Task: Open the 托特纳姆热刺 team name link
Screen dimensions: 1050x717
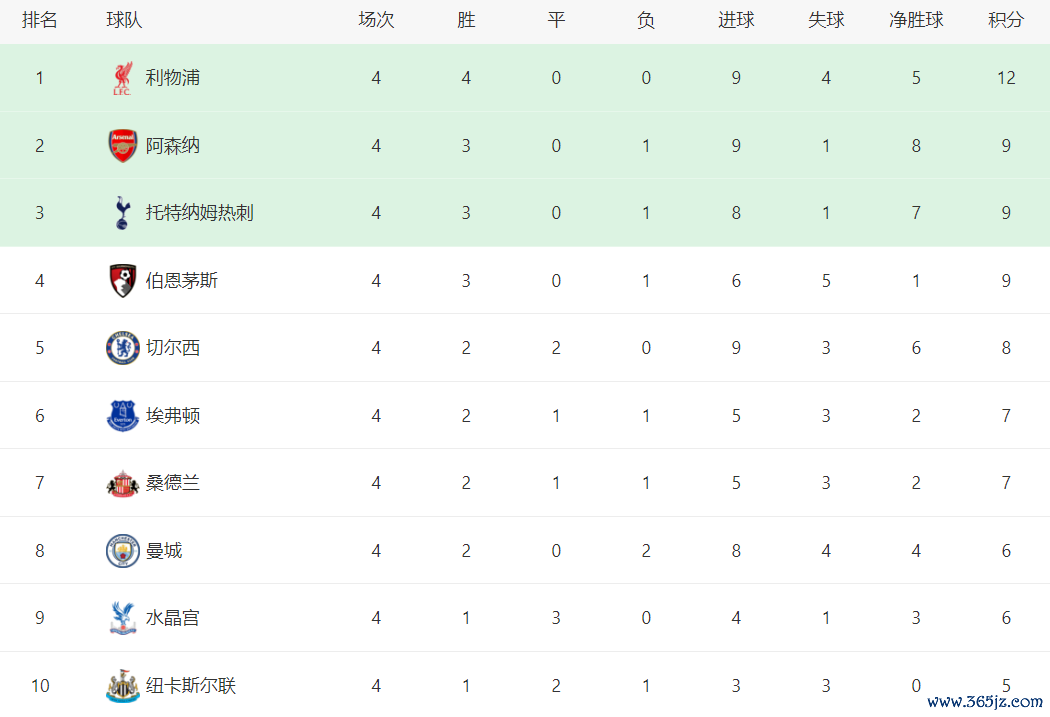Action: (200, 213)
